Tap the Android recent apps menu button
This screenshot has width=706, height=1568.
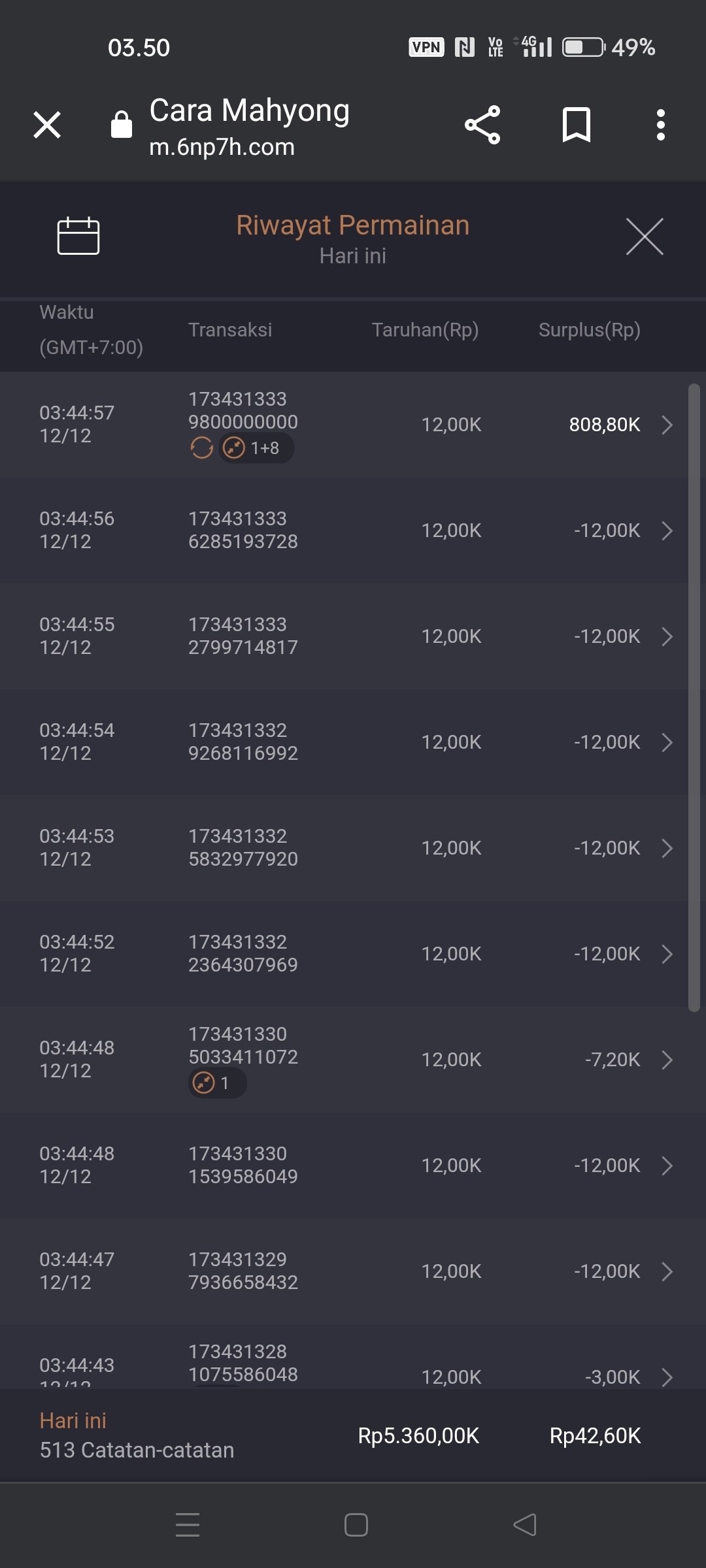[188, 1525]
